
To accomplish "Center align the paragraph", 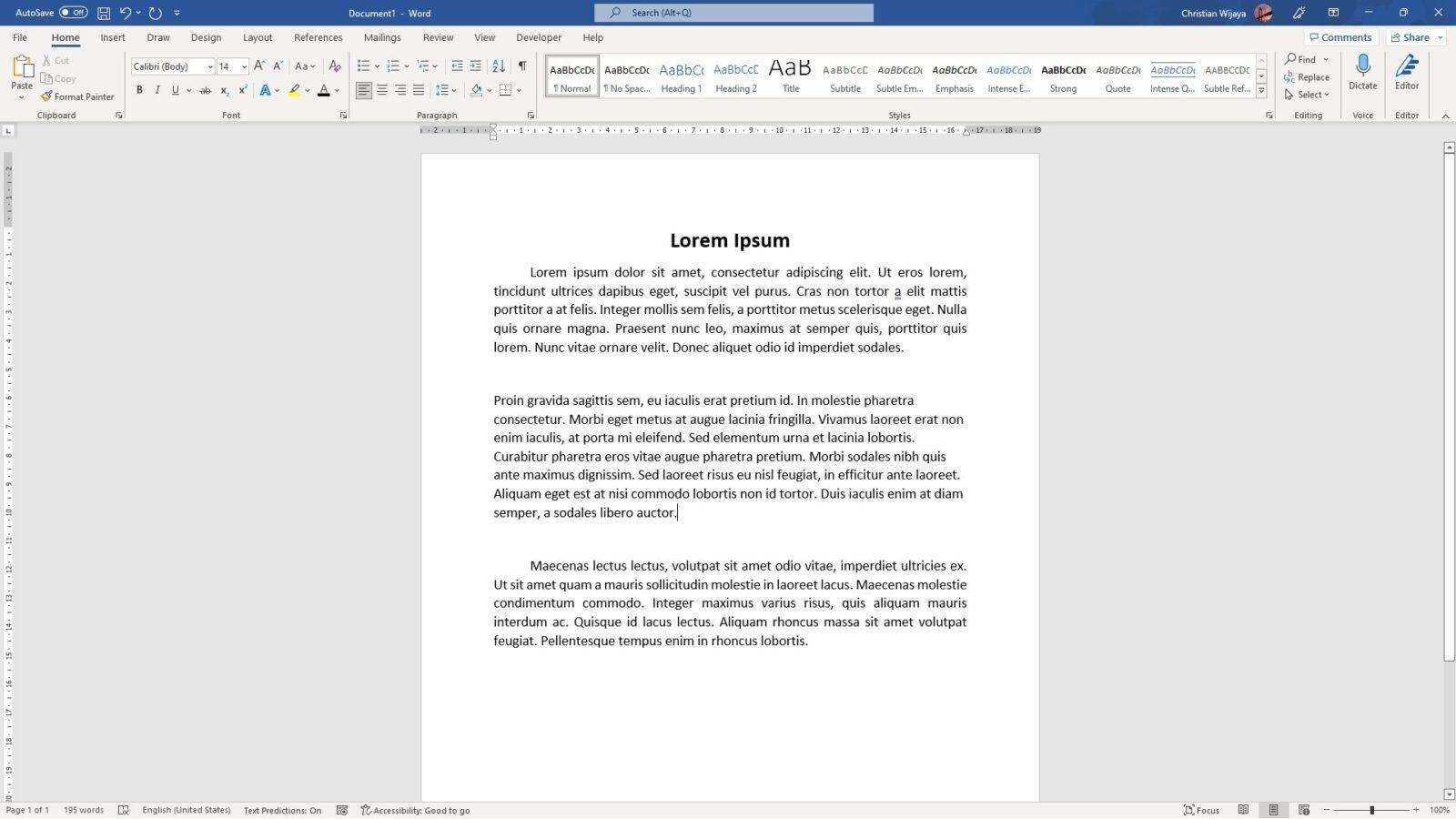I will click(382, 89).
